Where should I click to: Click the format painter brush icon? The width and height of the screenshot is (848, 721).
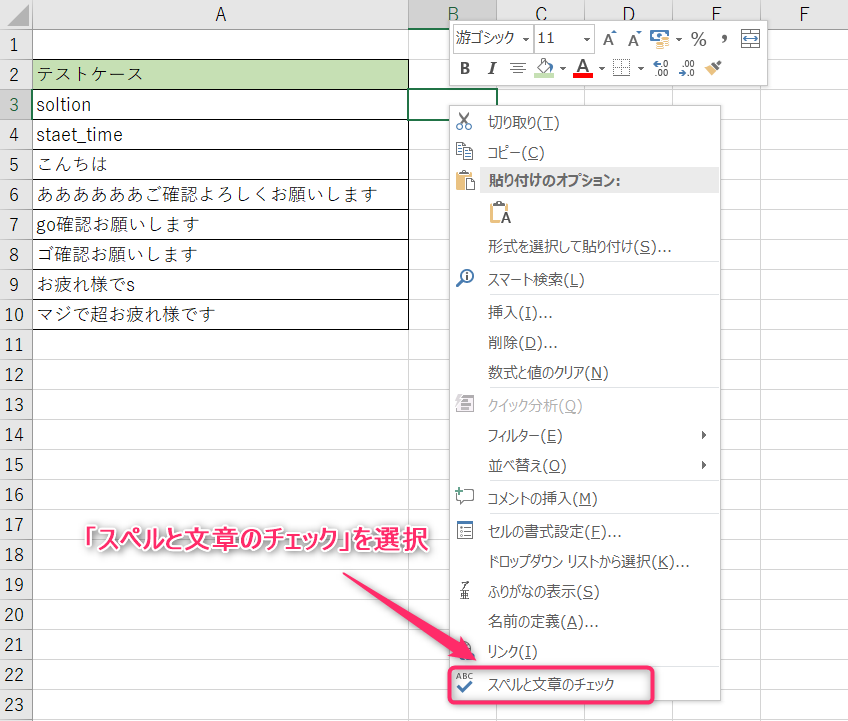pos(713,68)
